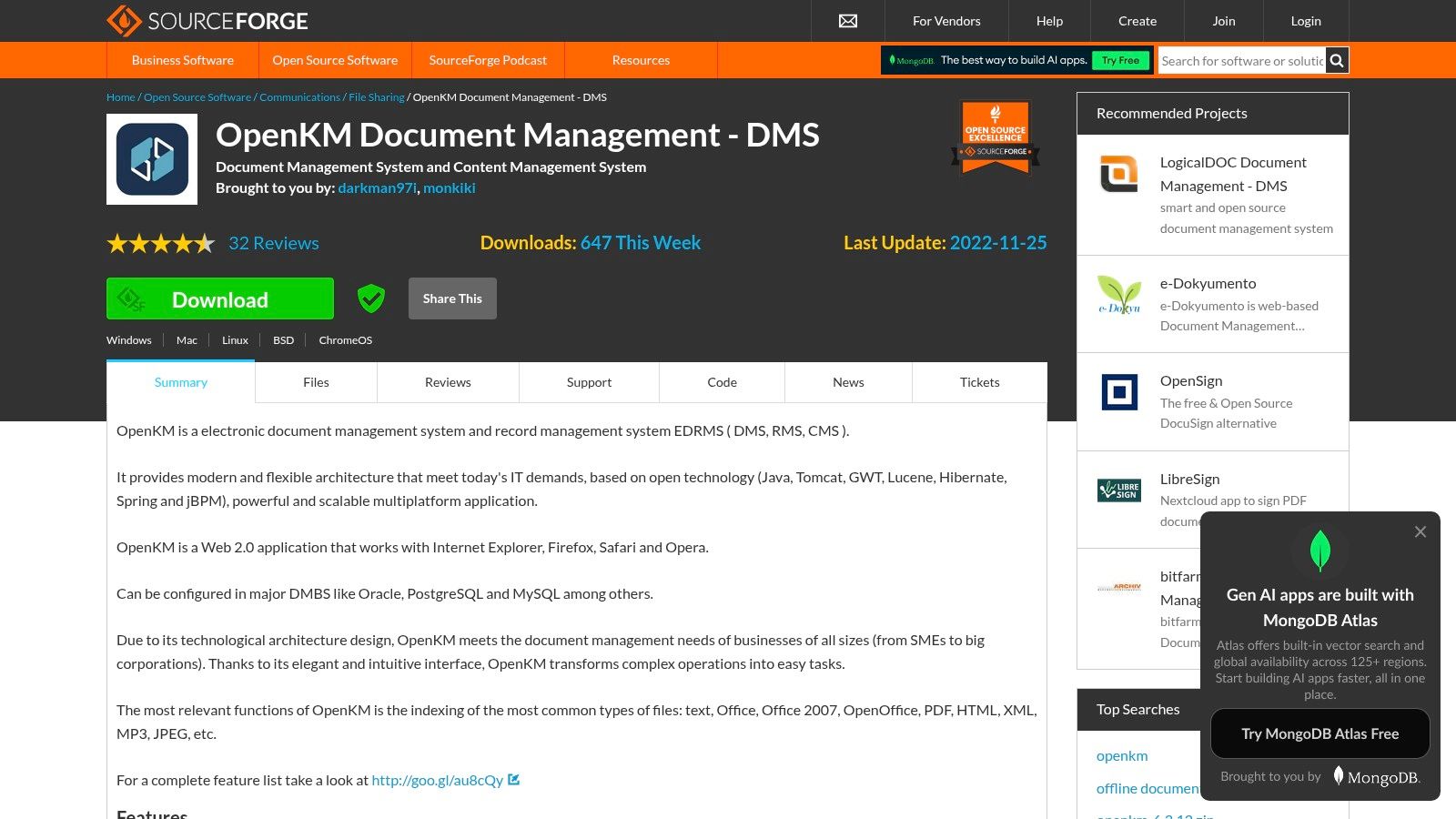
Task: Click the OpenKM project logo
Action: 151,158
